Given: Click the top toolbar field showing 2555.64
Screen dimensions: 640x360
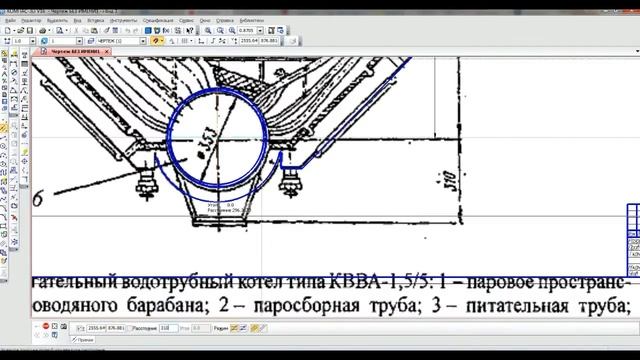Looking at the screenshot, I should tap(249, 41).
